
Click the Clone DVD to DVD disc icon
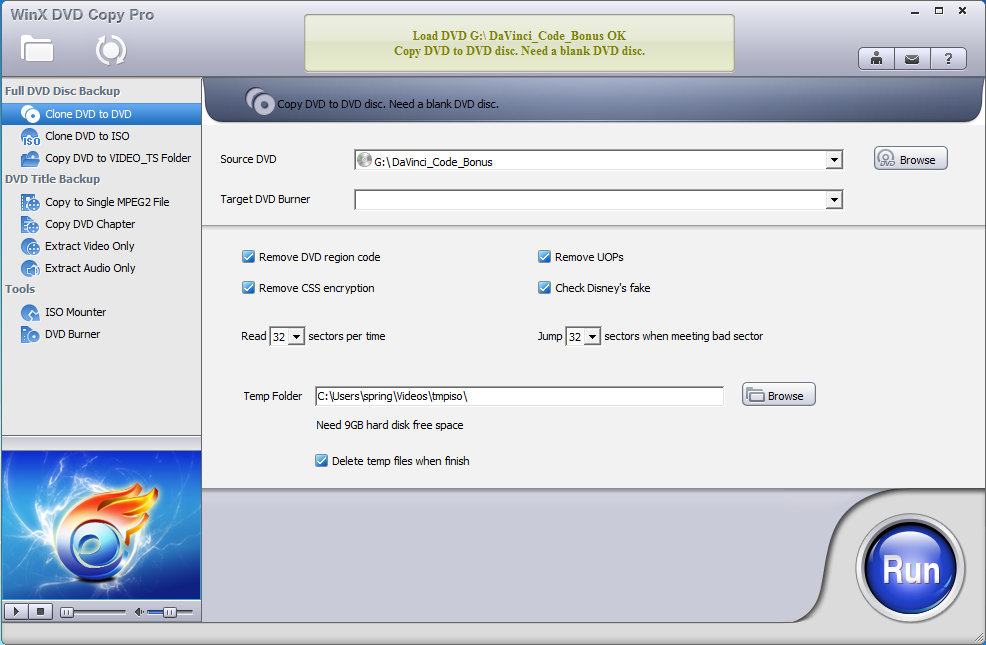pyautogui.click(x=30, y=114)
